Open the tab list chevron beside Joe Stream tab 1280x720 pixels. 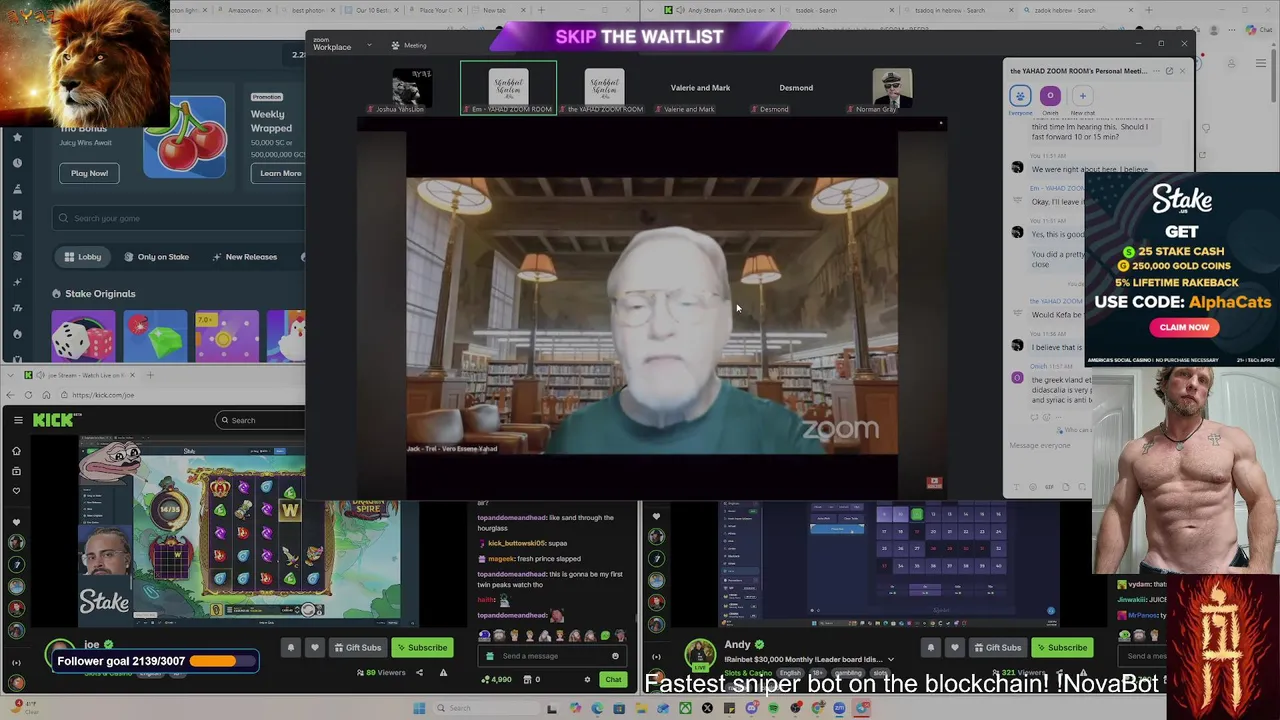pyautogui.click(x=10, y=375)
